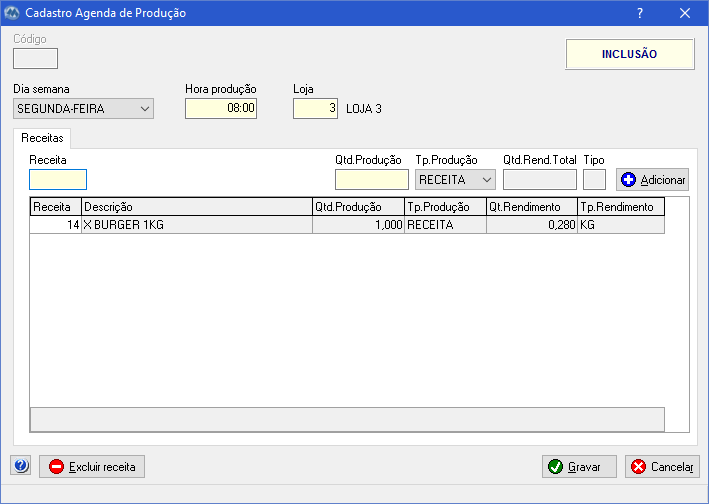The width and height of the screenshot is (709, 504).
Task: Click the RECEITA cell in the grid row
Action: (445, 225)
